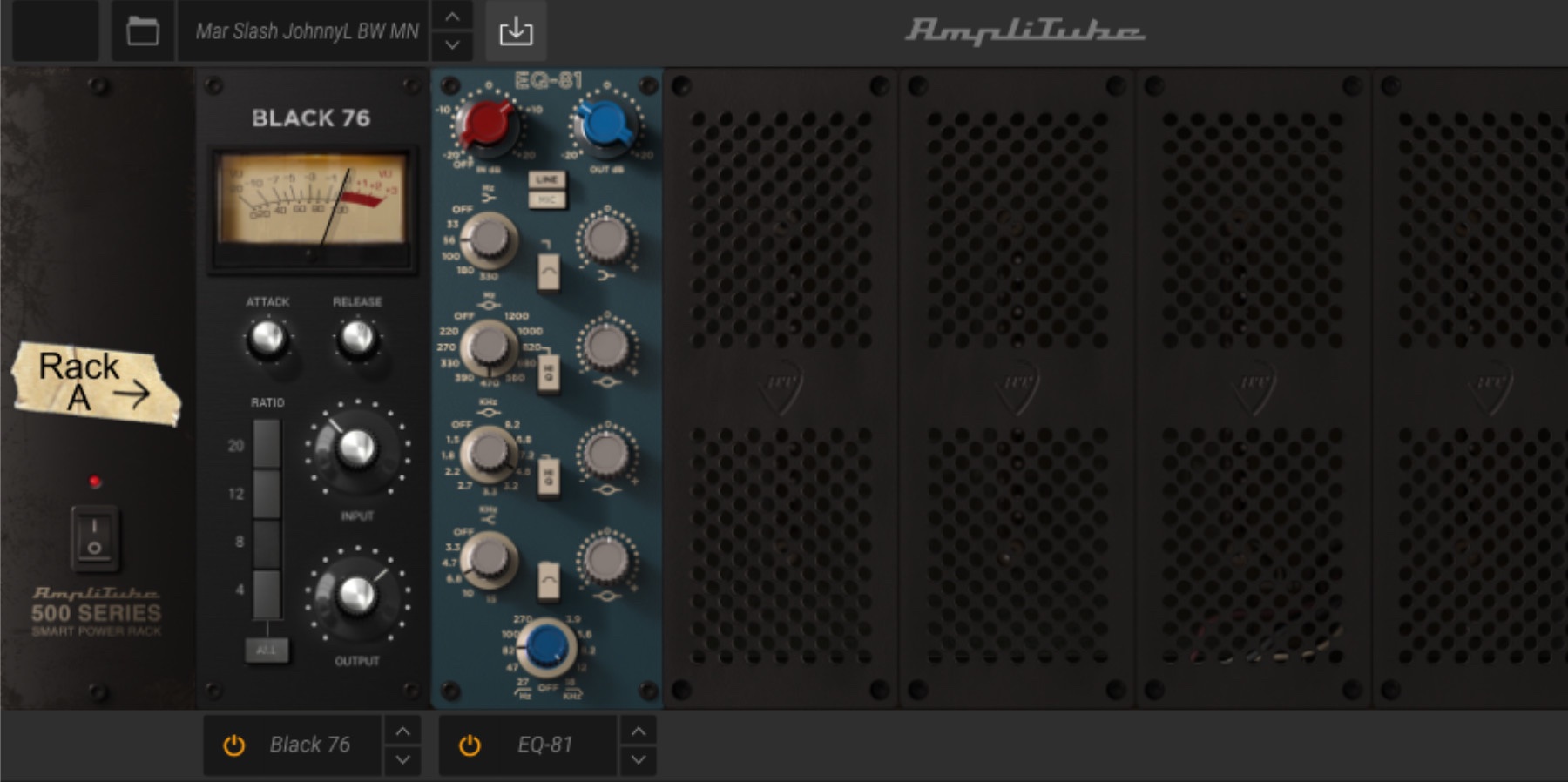The height and width of the screenshot is (782, 1568).
Task: Select next preset with top-bar down arrow
Action: pyautogui.click(x=452, y=45)
